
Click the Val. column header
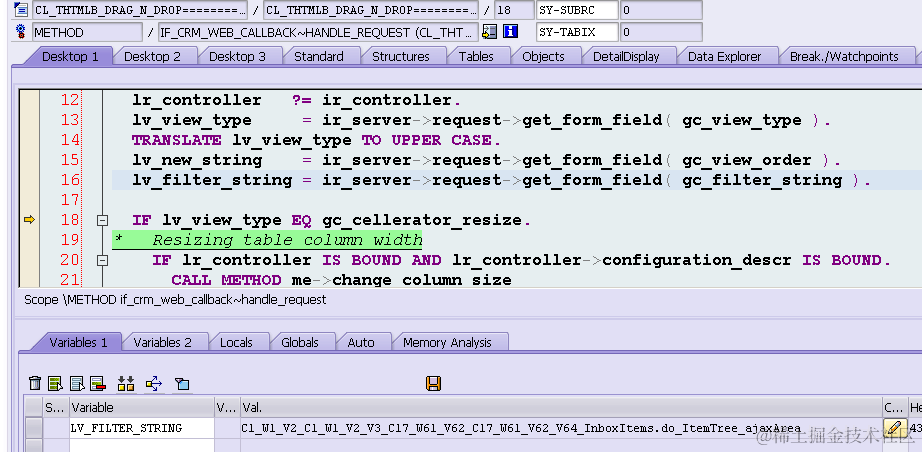[561, 407]
